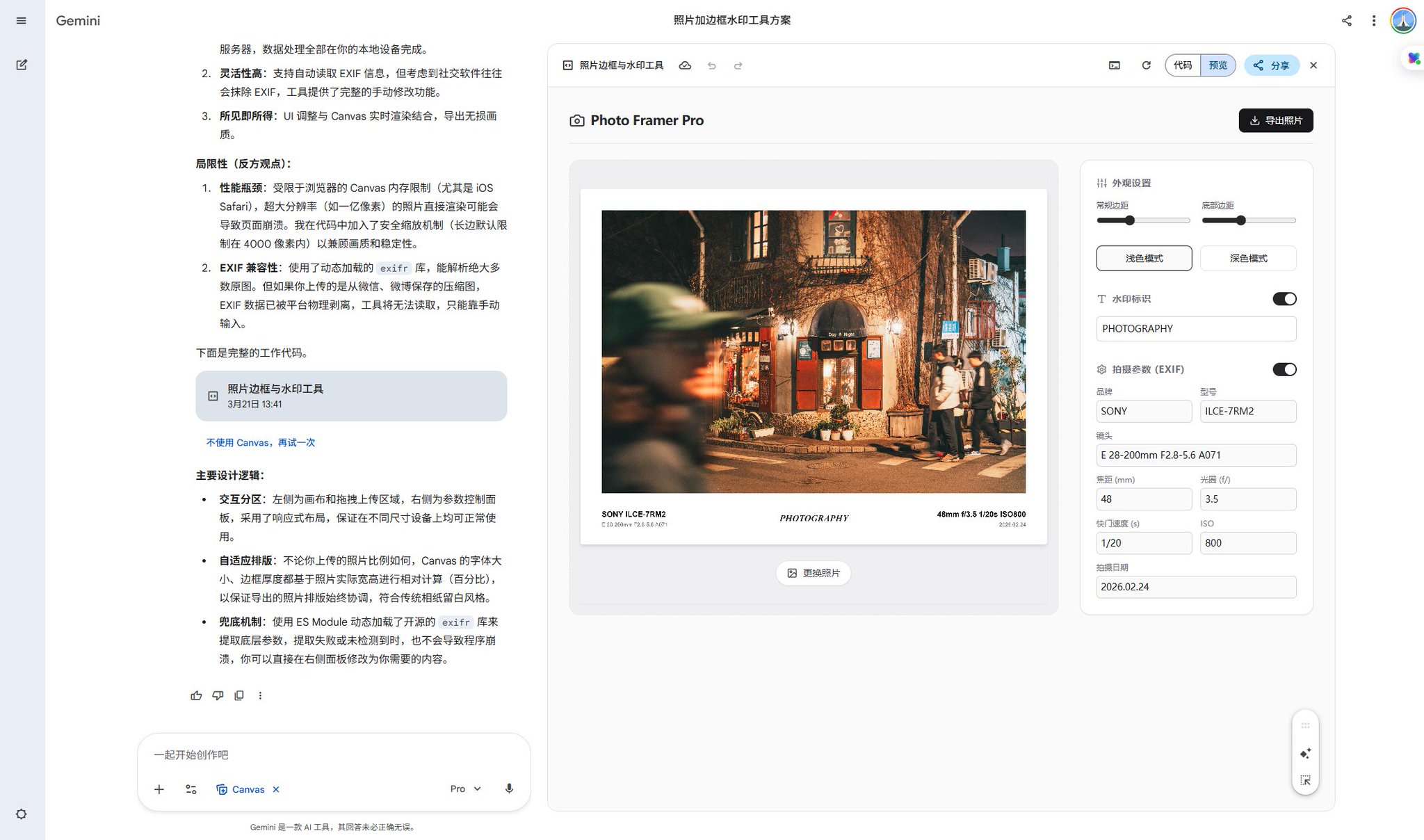Copy the response text
Image resolution: width=1424 pixels, height=840 pixels.
[x=239, y=695]
